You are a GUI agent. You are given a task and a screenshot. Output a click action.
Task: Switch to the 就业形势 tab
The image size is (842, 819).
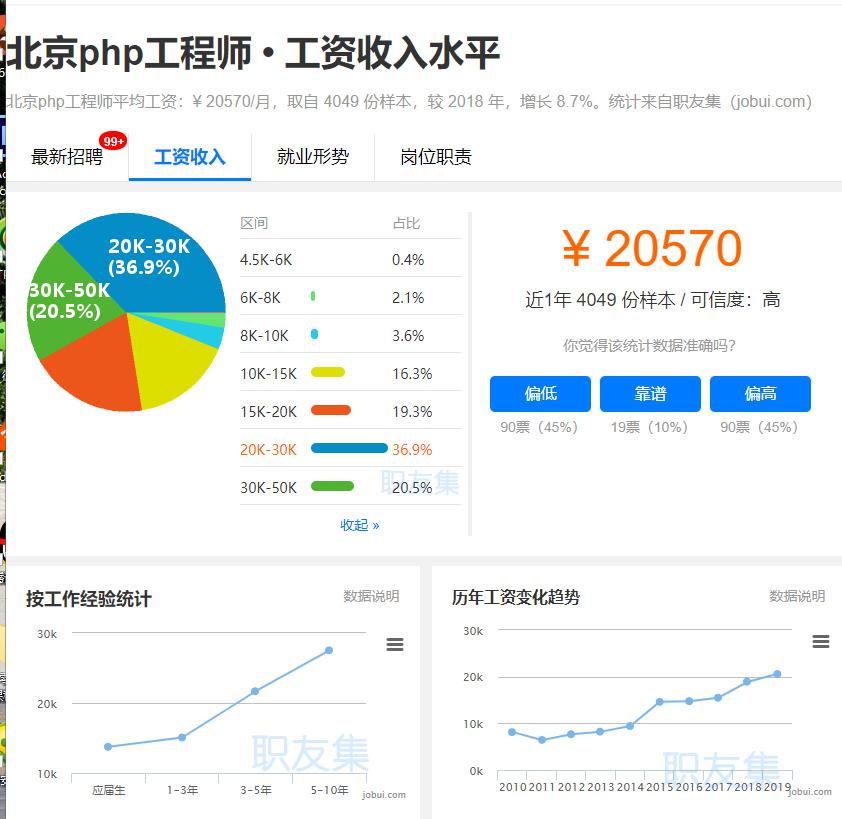(x=313, y=157)
